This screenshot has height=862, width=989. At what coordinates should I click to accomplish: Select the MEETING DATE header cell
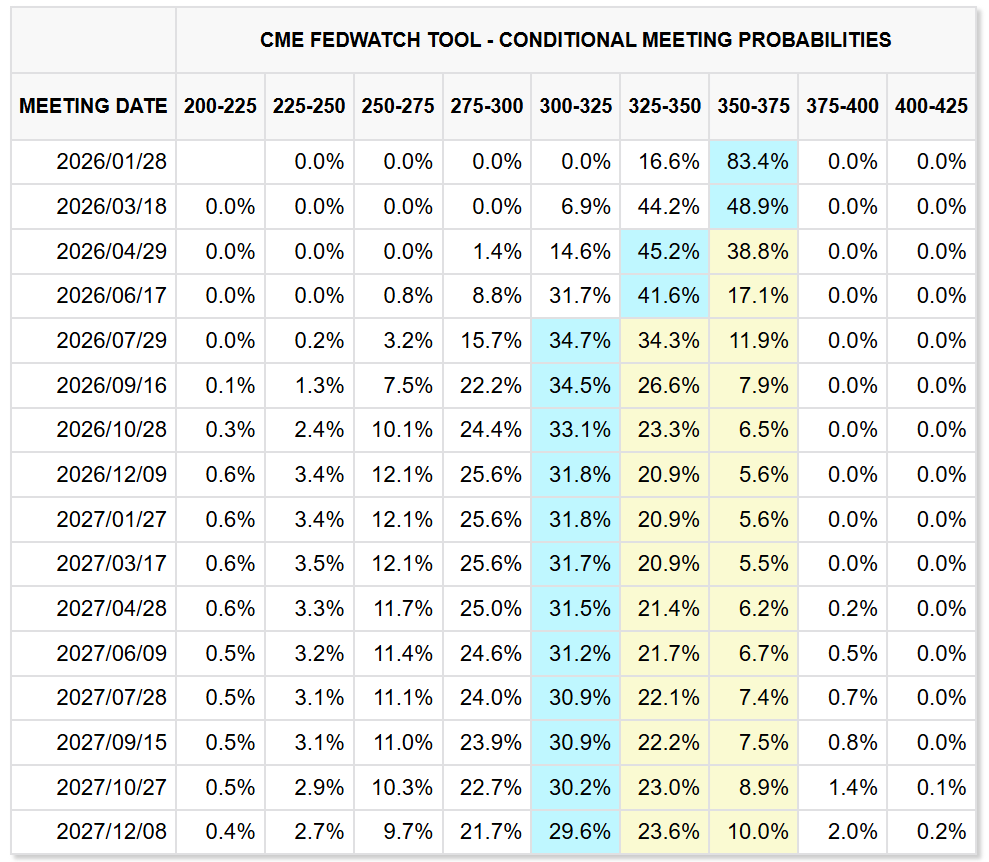[93, 106]
